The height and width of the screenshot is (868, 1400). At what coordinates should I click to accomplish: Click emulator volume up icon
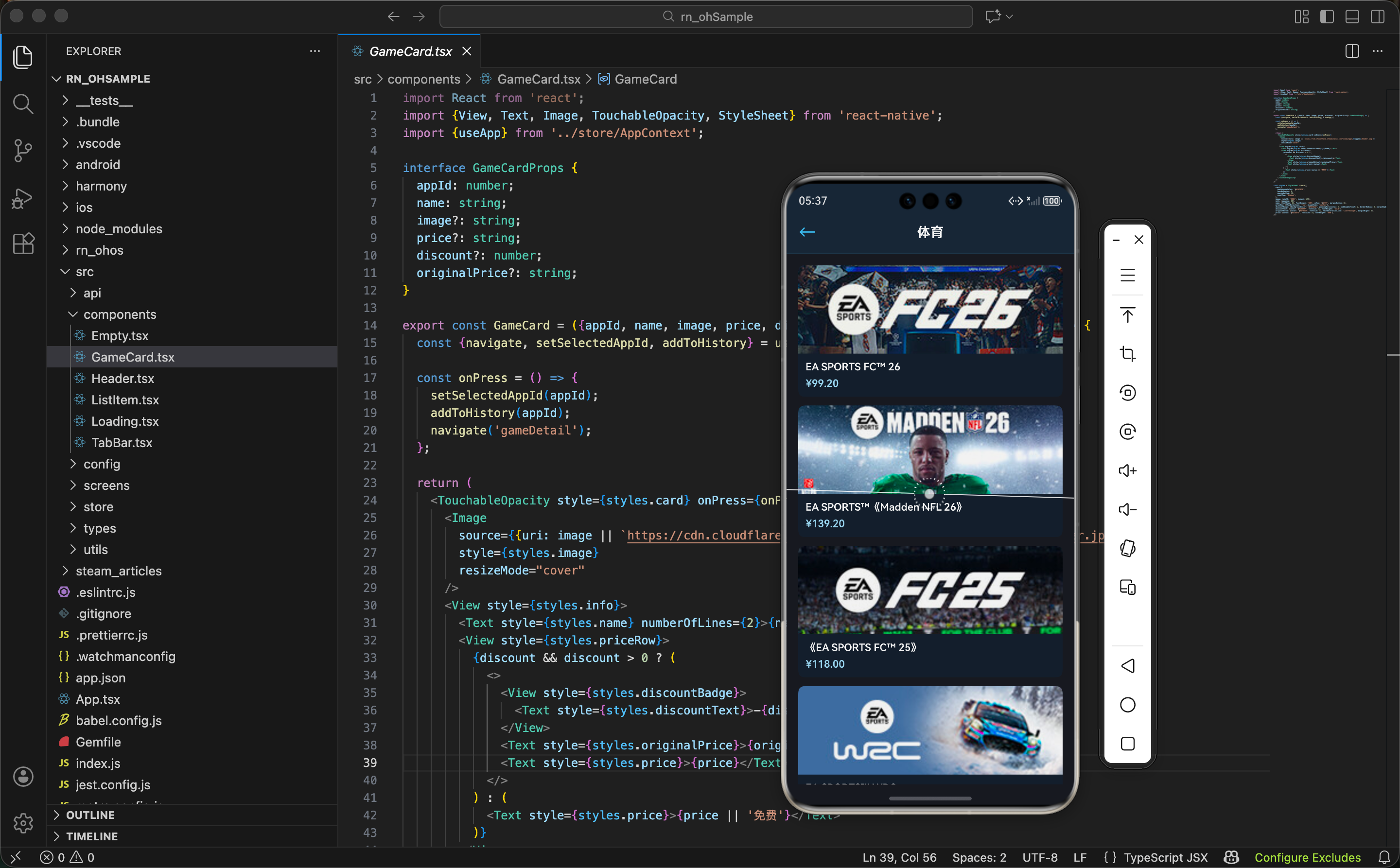pos(1127,471)
